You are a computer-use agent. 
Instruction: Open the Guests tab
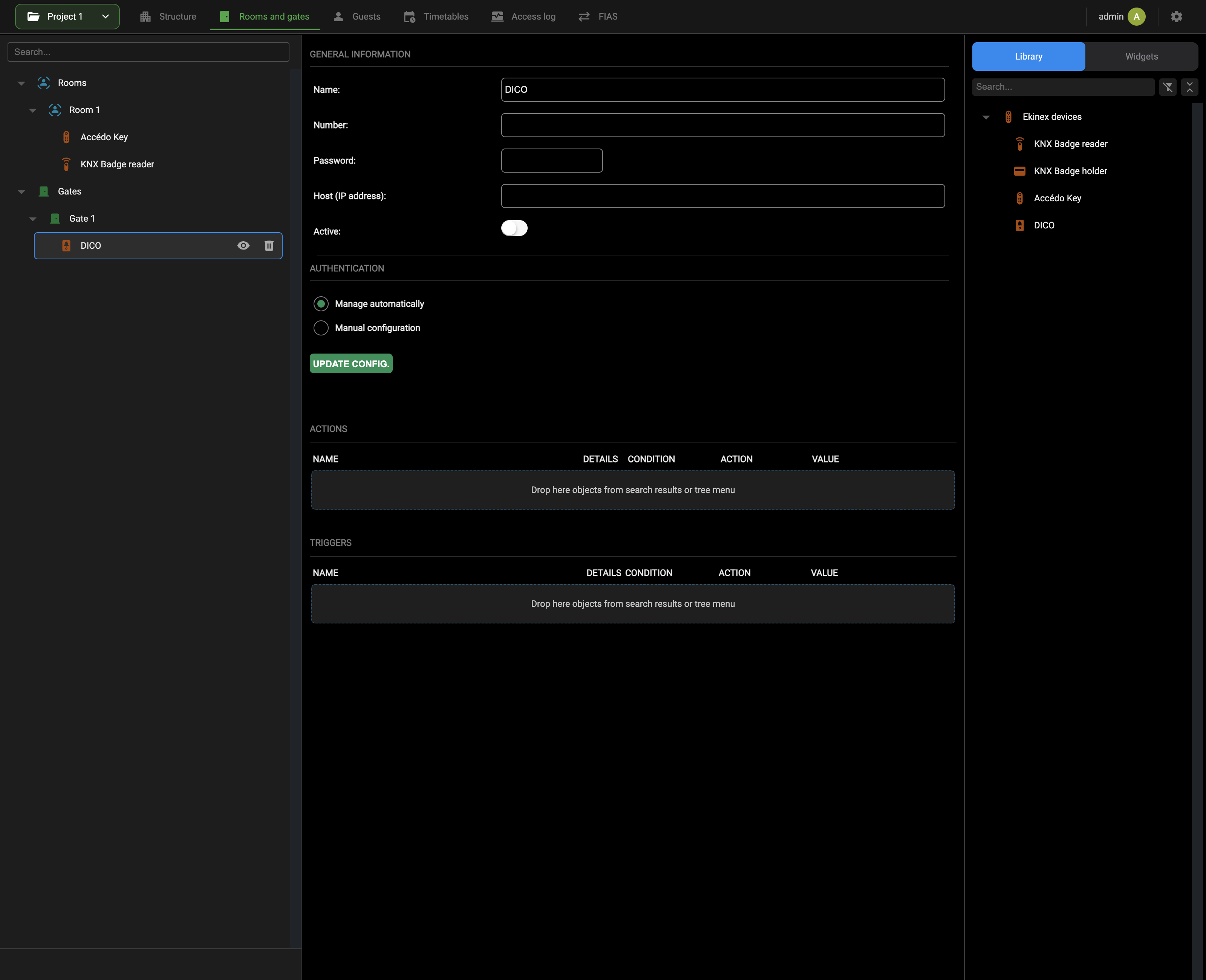click(357, 17)
